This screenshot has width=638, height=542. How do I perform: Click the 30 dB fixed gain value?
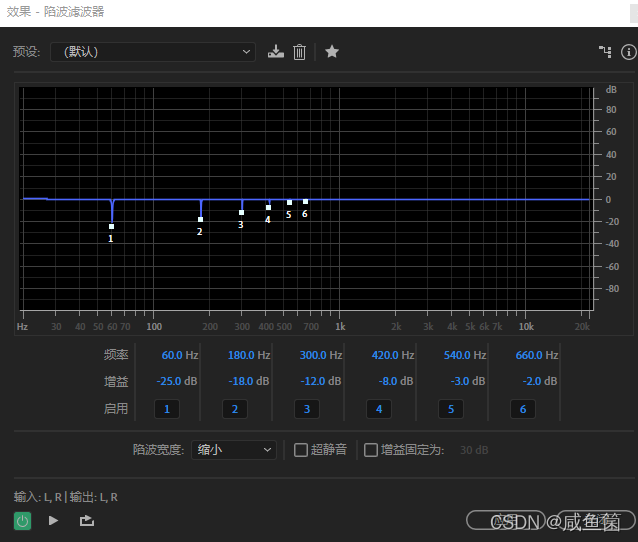(x=474, y=450)
